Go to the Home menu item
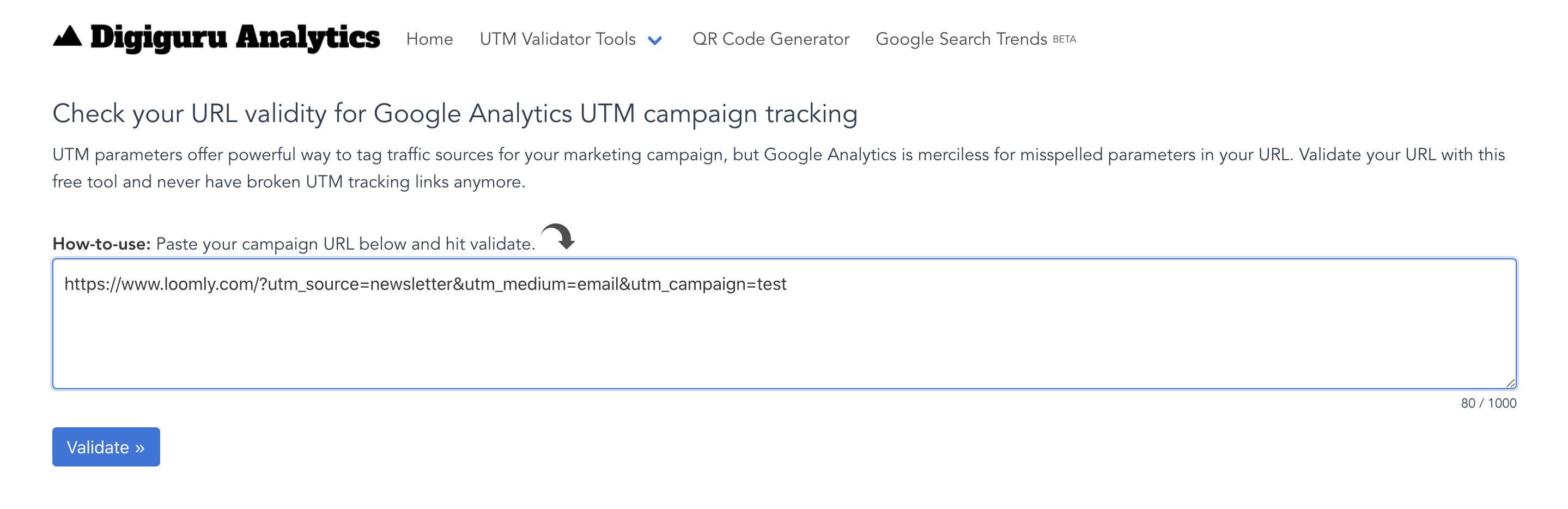Screen dimensions: 1568x509 point(430,39)
